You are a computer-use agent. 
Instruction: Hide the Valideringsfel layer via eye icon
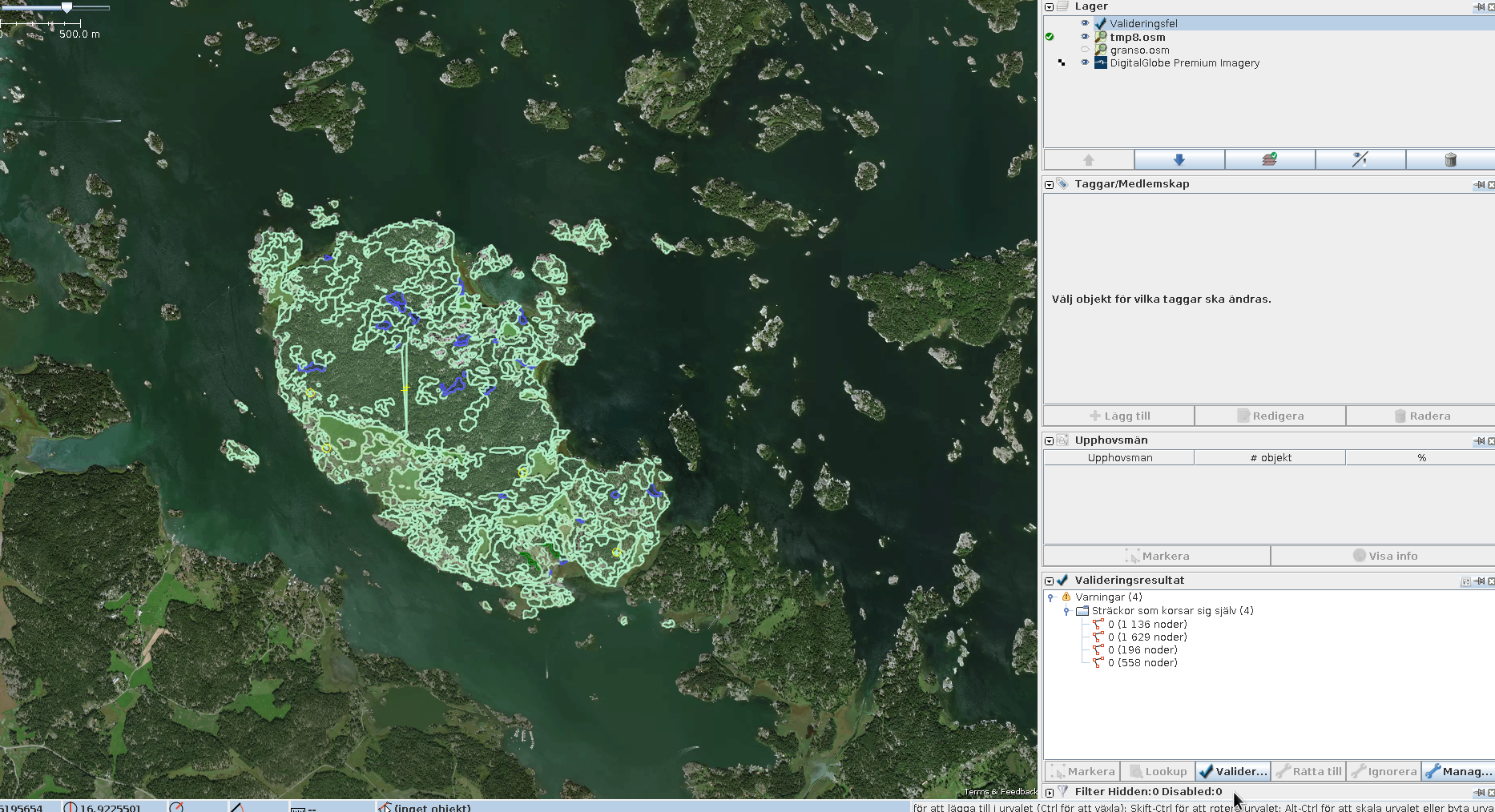coord(1085,23)
